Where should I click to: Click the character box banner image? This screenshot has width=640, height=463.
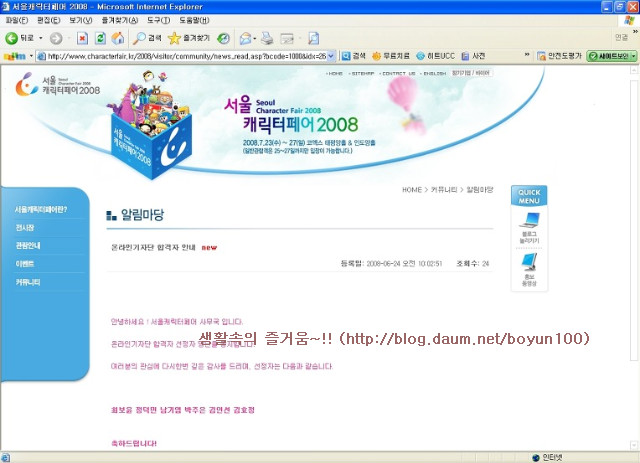tap(149, 125)
